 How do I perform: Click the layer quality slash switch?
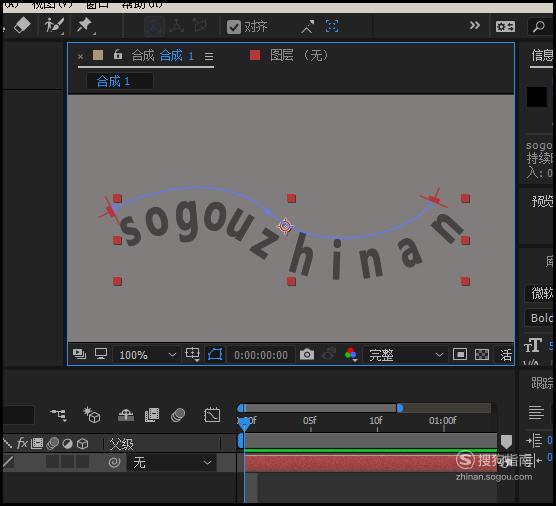[x=8, y=462]
